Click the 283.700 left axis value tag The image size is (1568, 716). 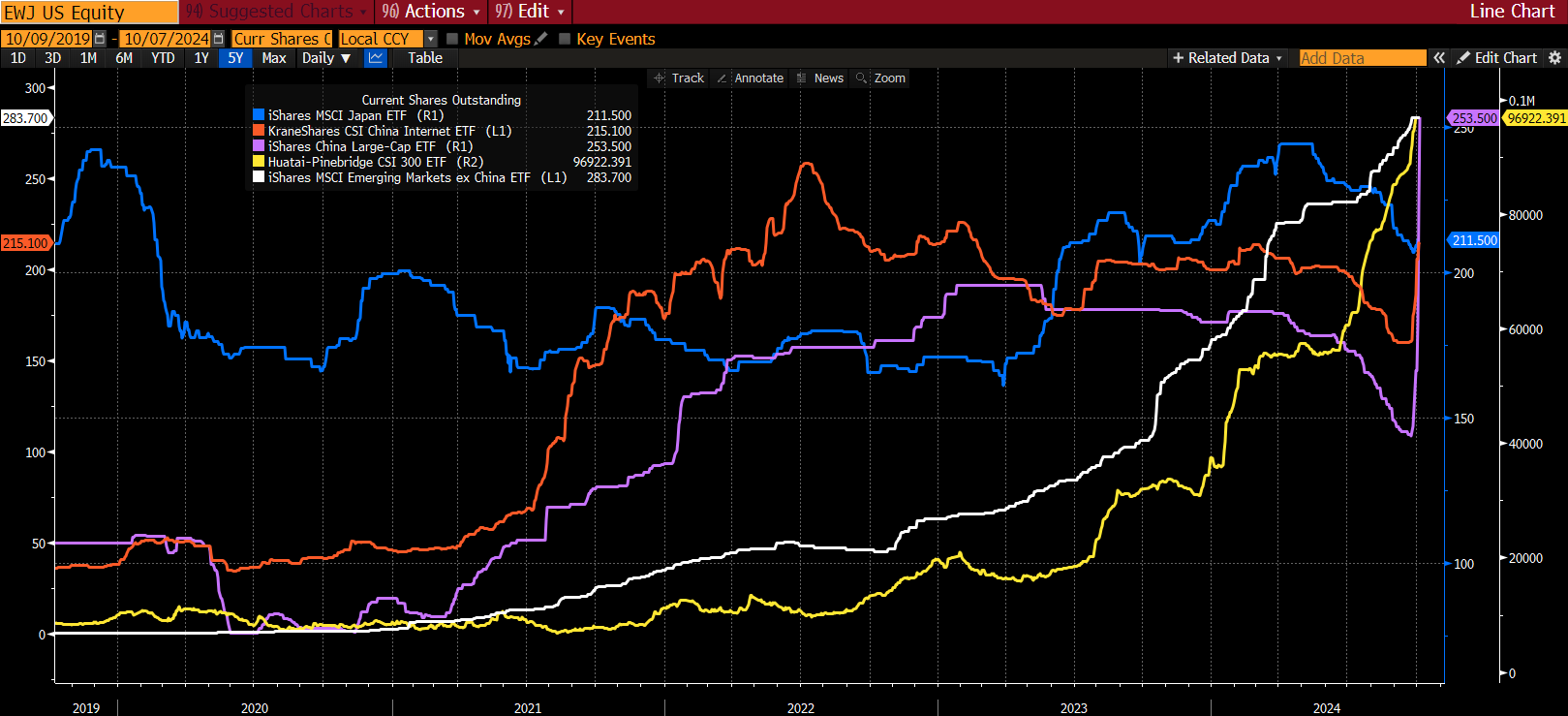[25, 118]
